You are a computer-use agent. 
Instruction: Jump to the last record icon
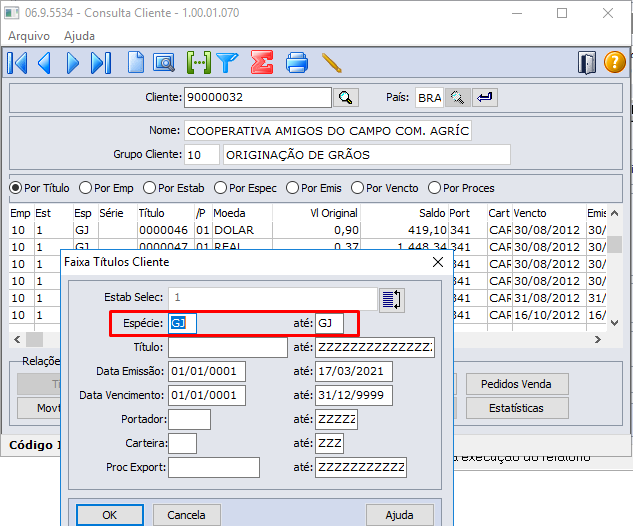pos(101,63)
